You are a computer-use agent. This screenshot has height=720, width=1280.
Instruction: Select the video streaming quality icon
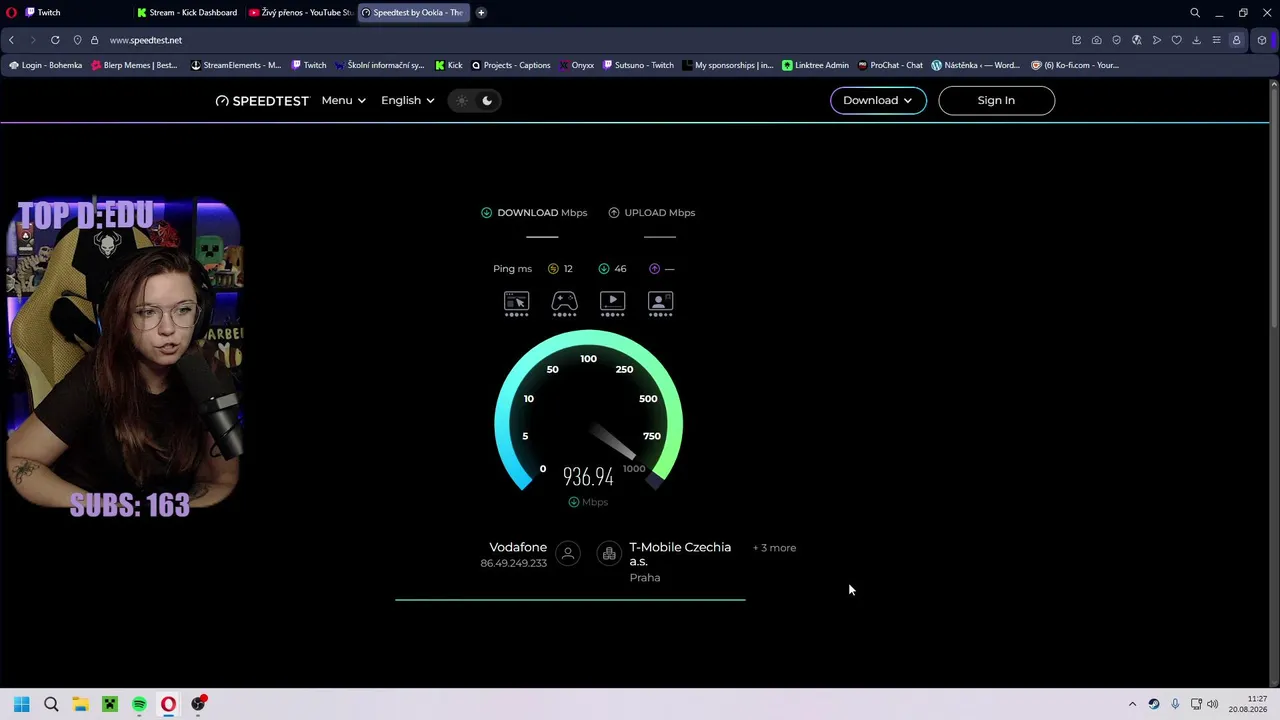(612, 304)
